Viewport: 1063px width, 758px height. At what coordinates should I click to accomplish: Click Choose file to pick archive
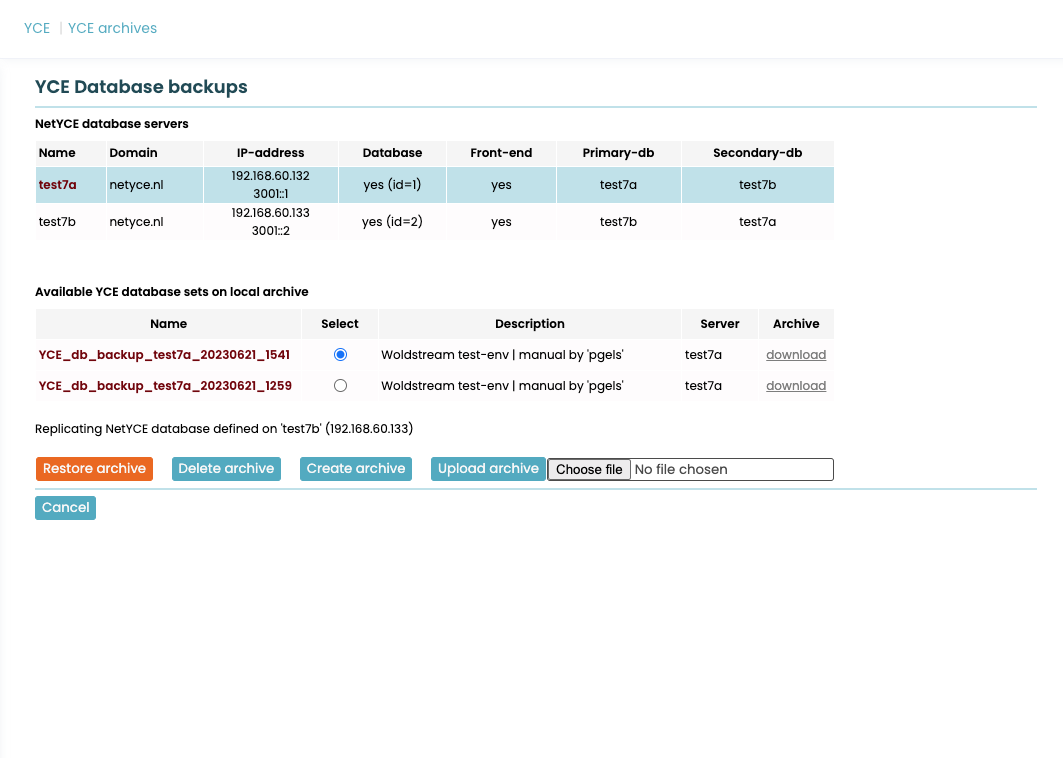(589, 470)
